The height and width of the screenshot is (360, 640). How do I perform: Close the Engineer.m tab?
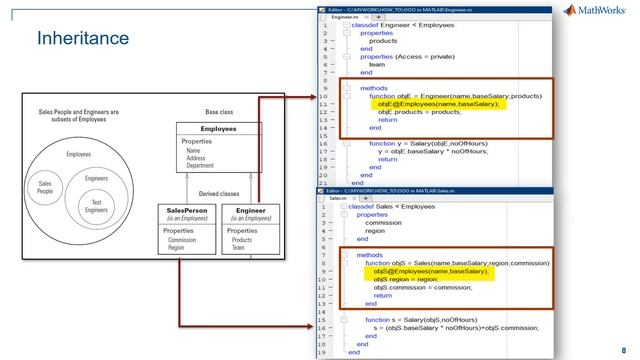[x=366, y=17]
